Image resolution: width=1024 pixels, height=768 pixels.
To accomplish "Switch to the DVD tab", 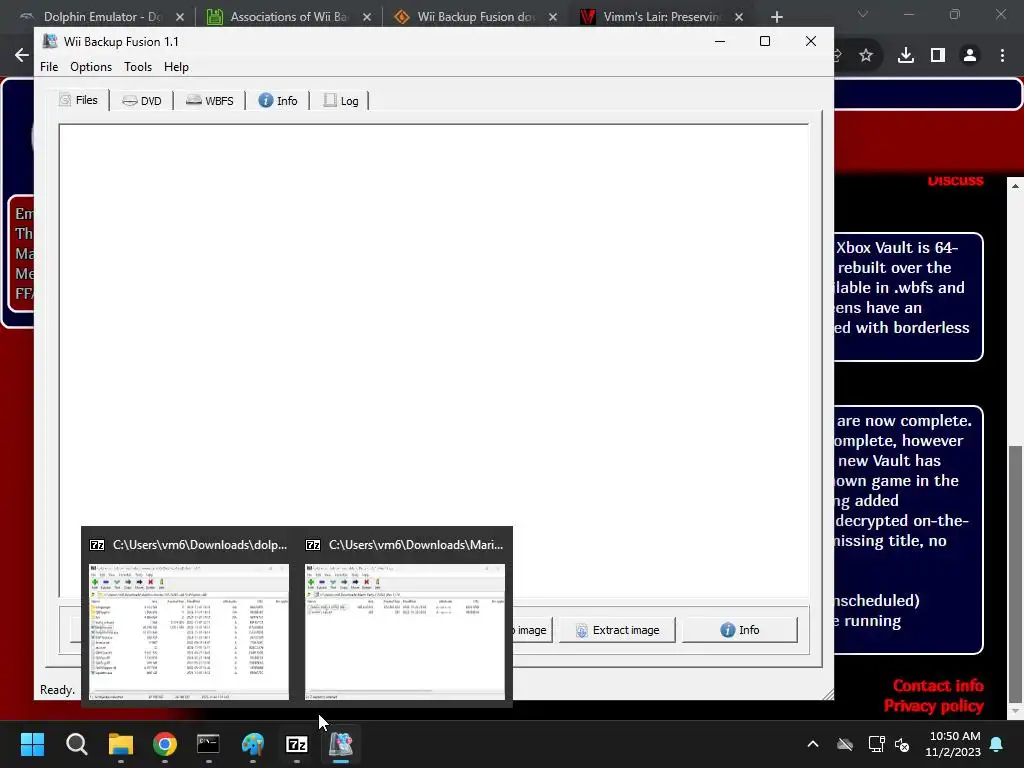I will (142, 101).
